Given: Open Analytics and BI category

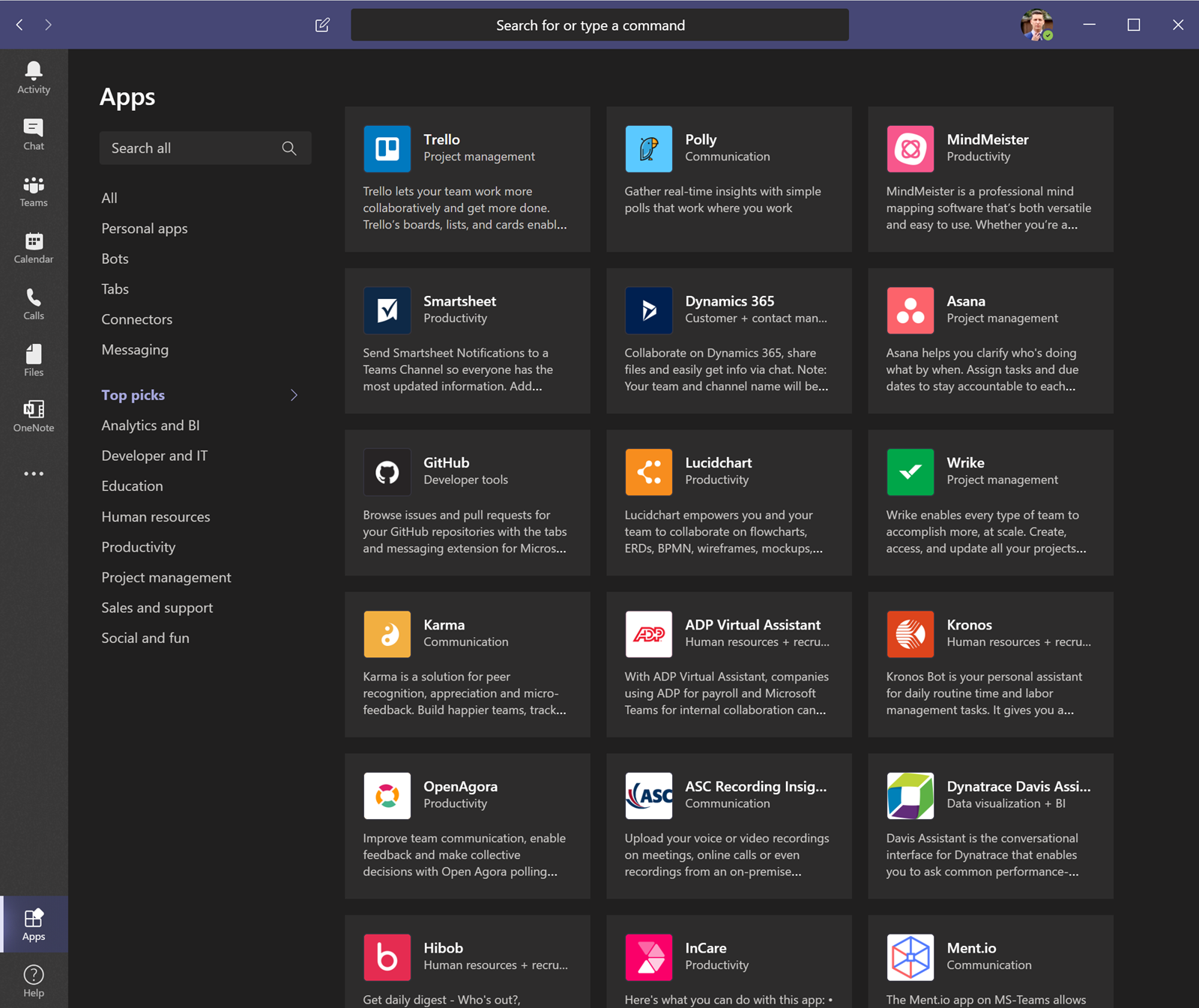Looking at the screenshot, I should [151, 426].
